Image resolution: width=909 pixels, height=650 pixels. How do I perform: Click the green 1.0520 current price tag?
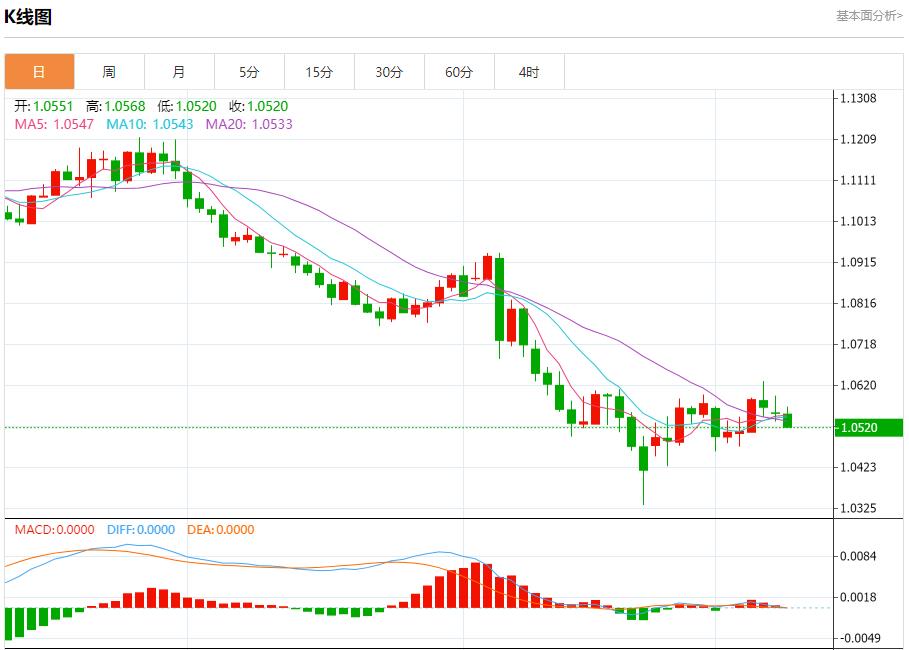click(x=868, y=428)
